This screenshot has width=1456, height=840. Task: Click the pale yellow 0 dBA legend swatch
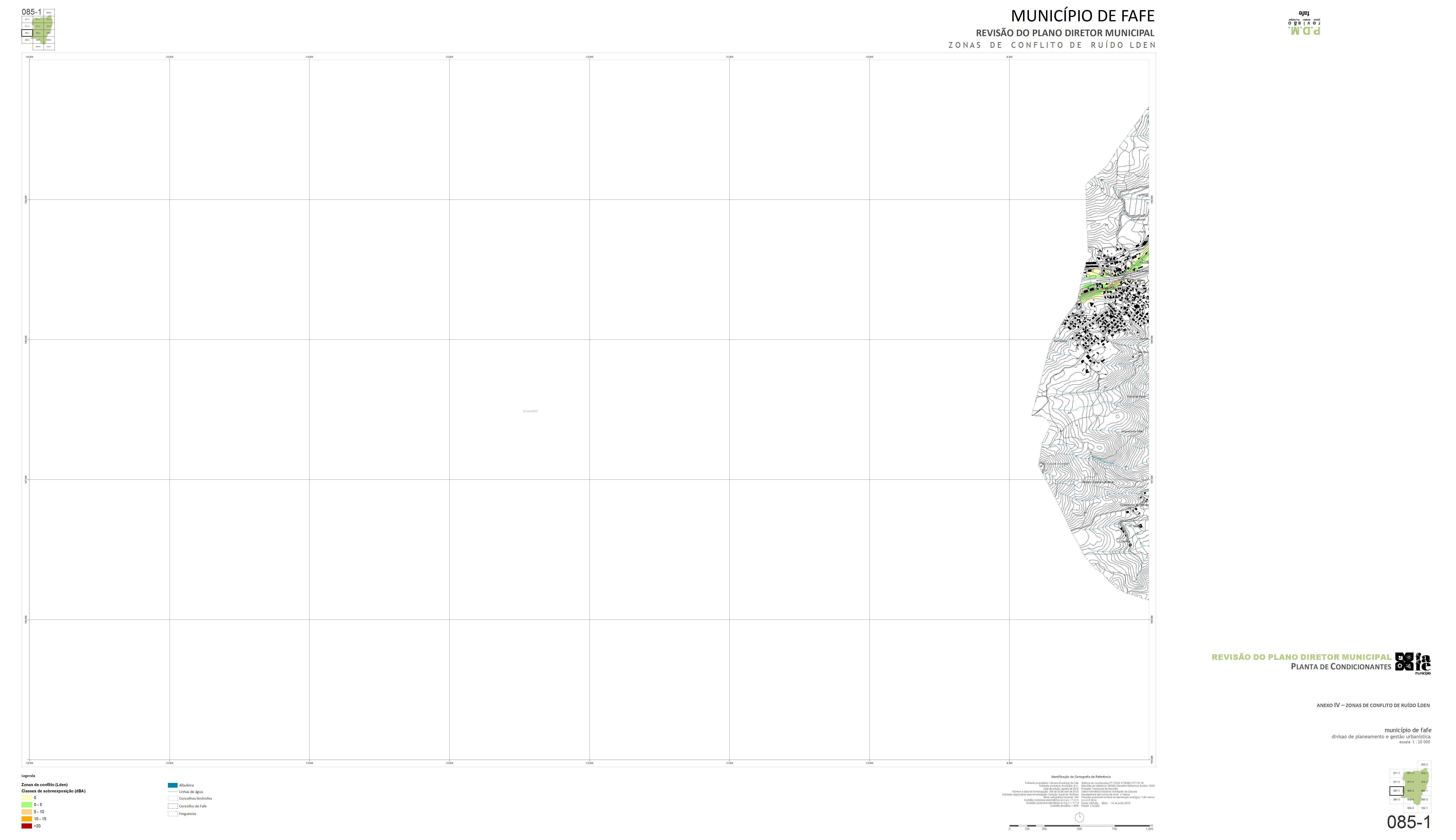tap(26, 798)
